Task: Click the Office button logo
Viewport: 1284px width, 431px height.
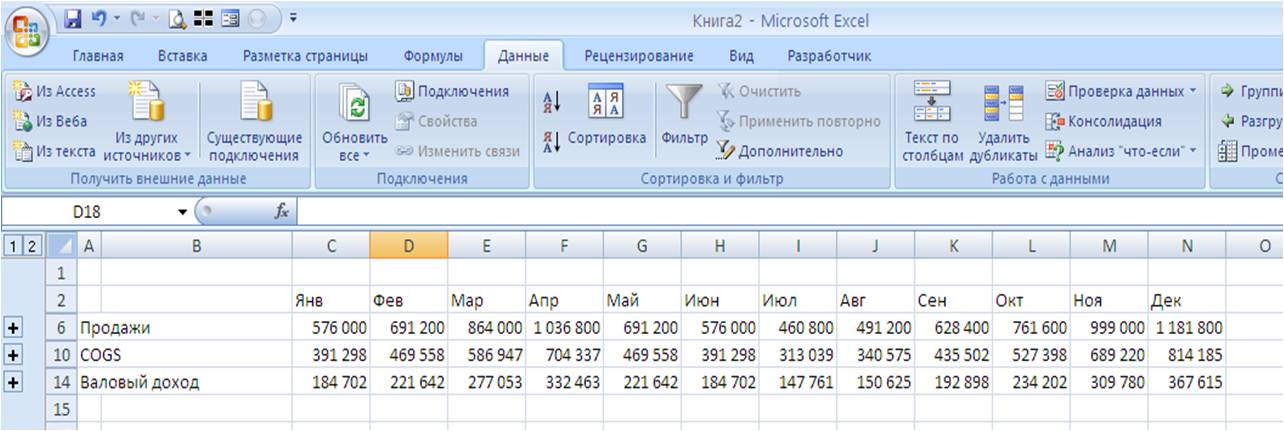Action: point(29,31)
